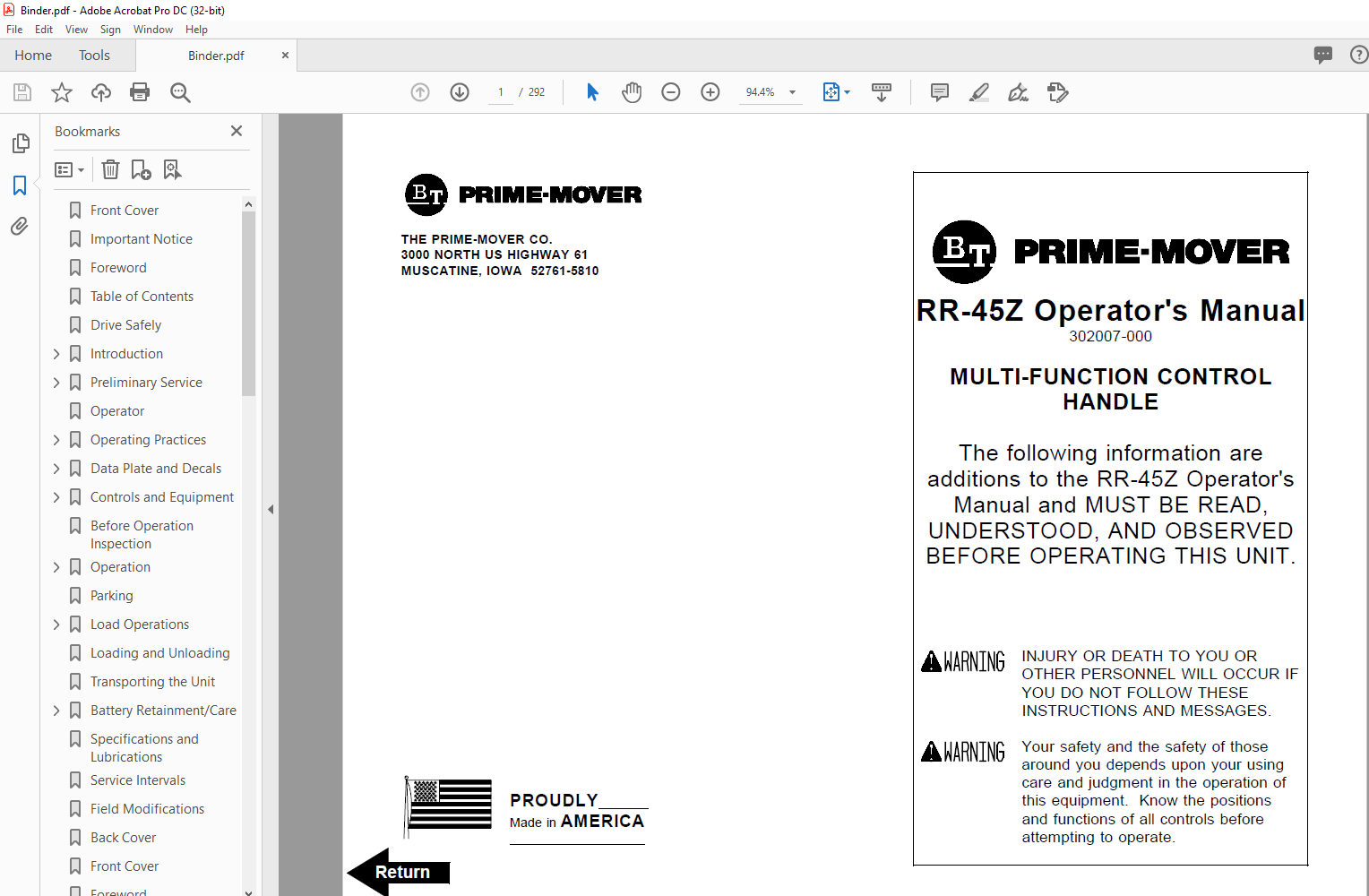Open Back Cover bookmark
This screenshot has height=896, width=1369.
123,838
